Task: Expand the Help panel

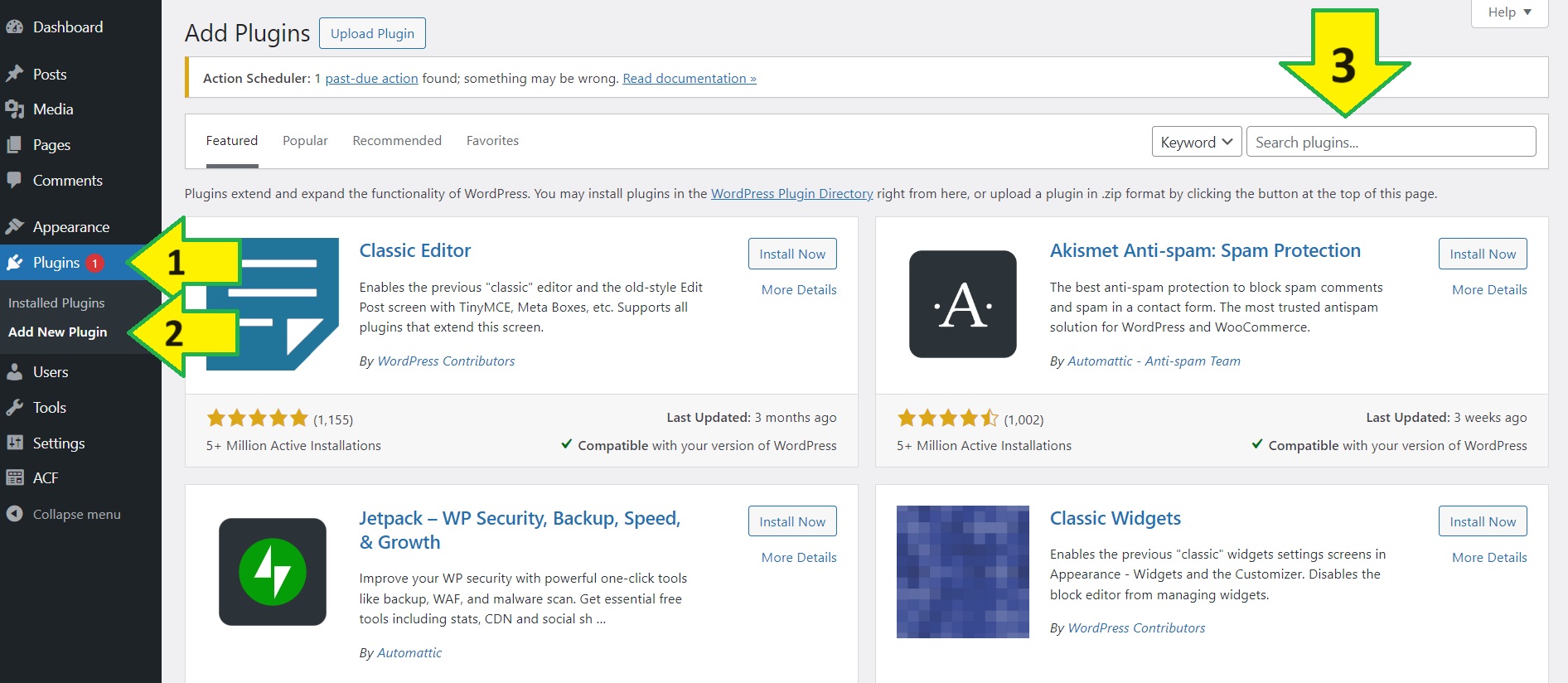Action: pyautogui.click(x=1509, y=12)
